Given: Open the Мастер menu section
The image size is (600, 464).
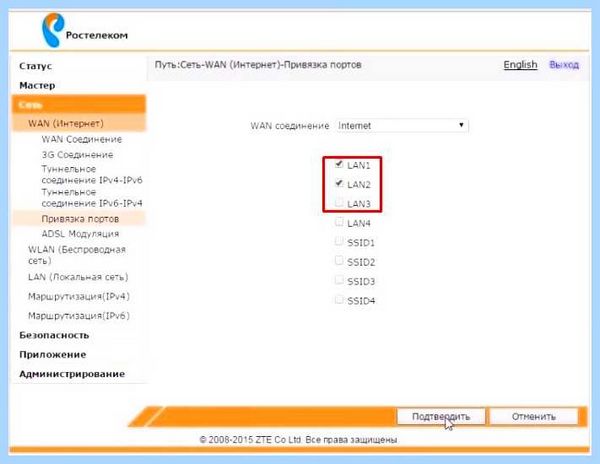Looking at the screenshot, I should click(37, 85).
